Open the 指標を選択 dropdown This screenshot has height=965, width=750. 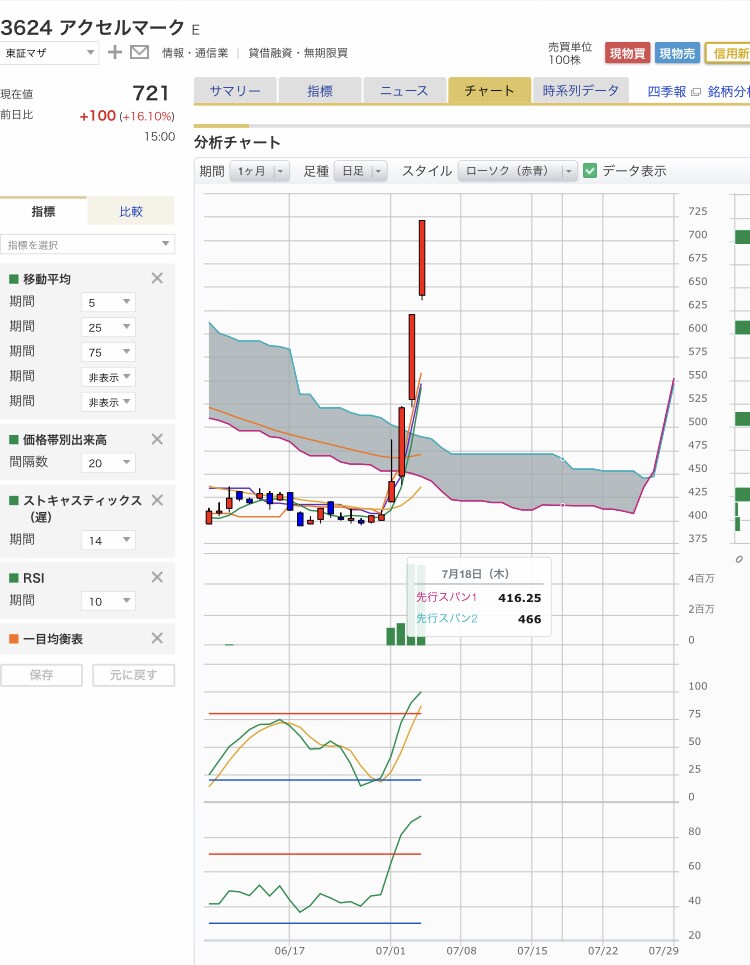87,244
